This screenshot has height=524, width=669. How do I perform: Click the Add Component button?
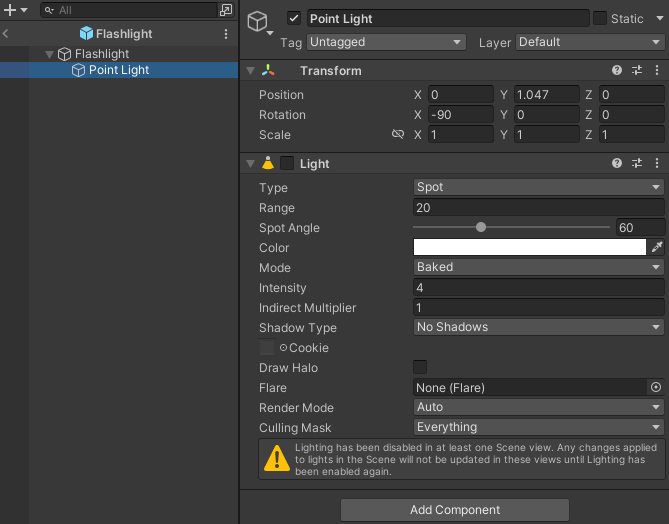pyautogui.click(x=455, y=510)
